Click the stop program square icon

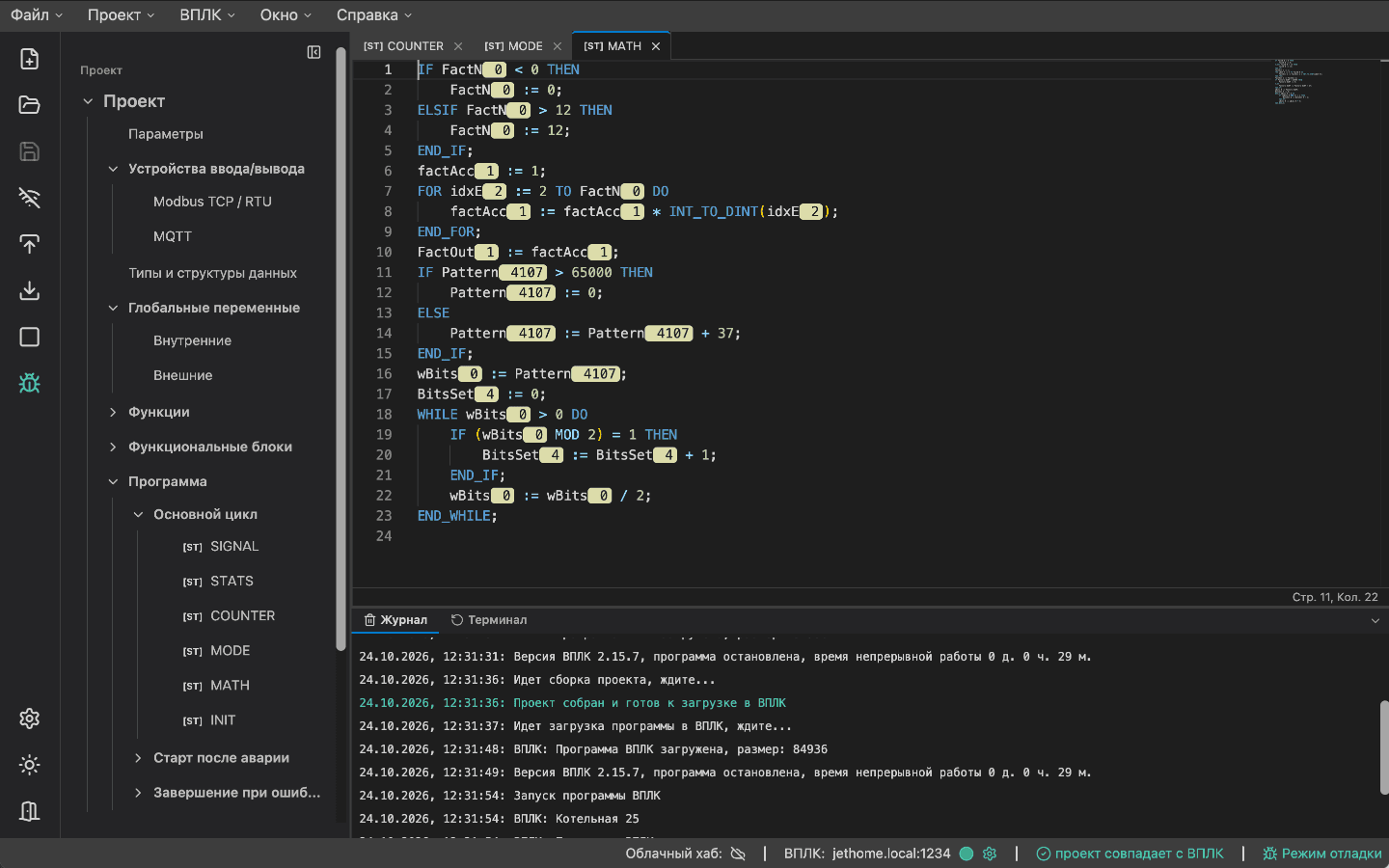30,337
